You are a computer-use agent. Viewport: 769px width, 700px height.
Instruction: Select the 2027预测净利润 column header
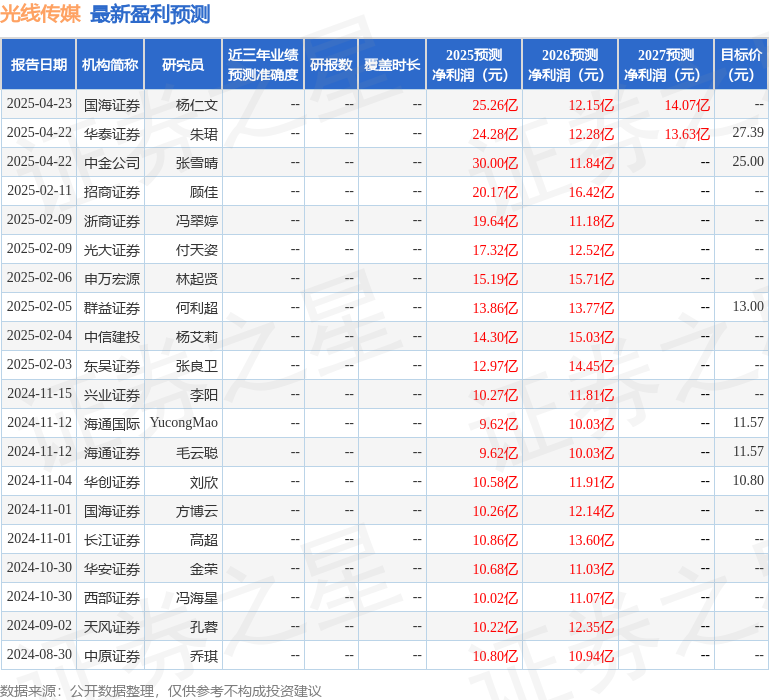pos(666,65)
